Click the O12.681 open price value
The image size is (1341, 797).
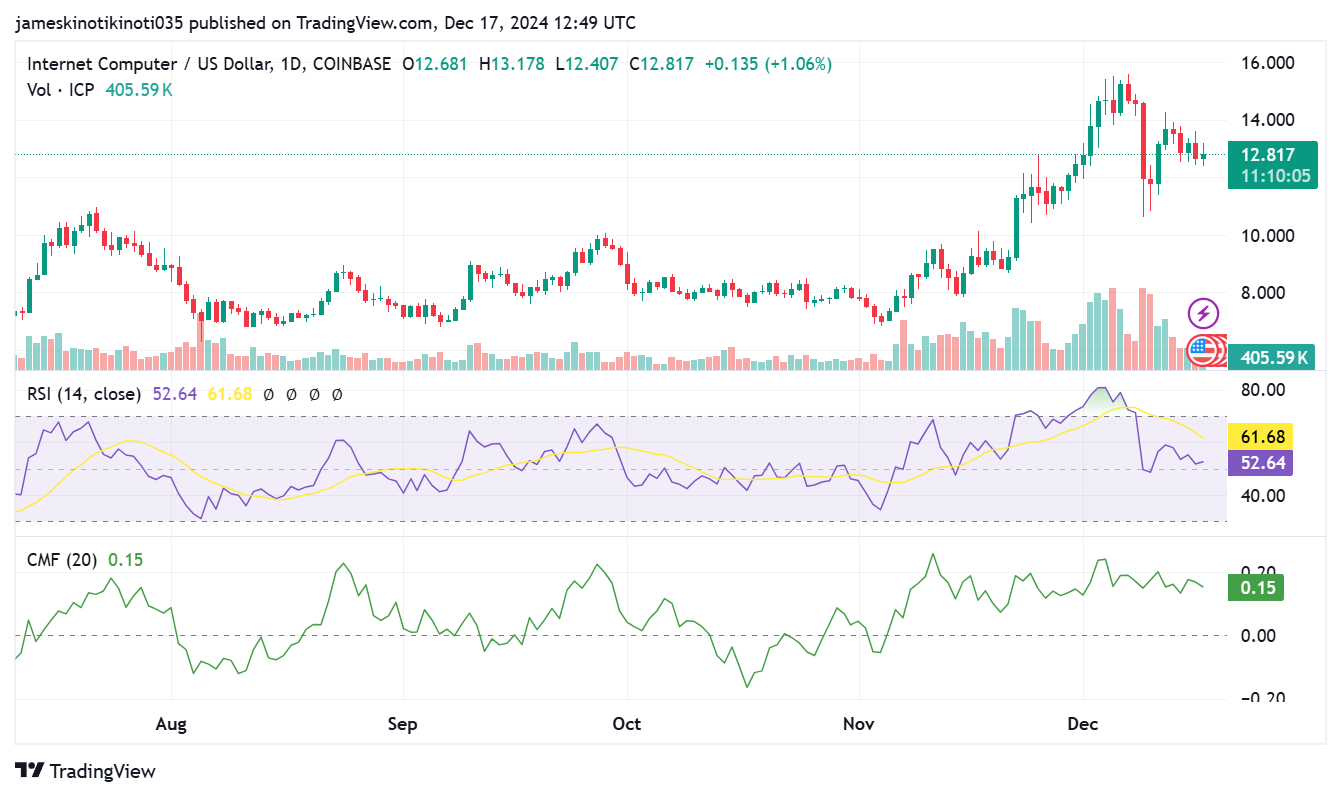(x=436, y=64)
